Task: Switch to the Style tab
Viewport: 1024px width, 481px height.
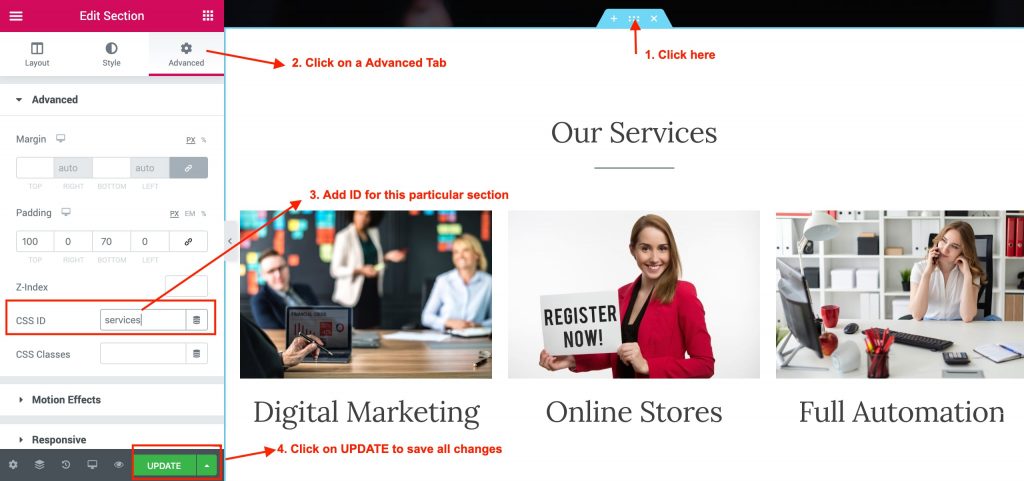Action: pos(112,54)
